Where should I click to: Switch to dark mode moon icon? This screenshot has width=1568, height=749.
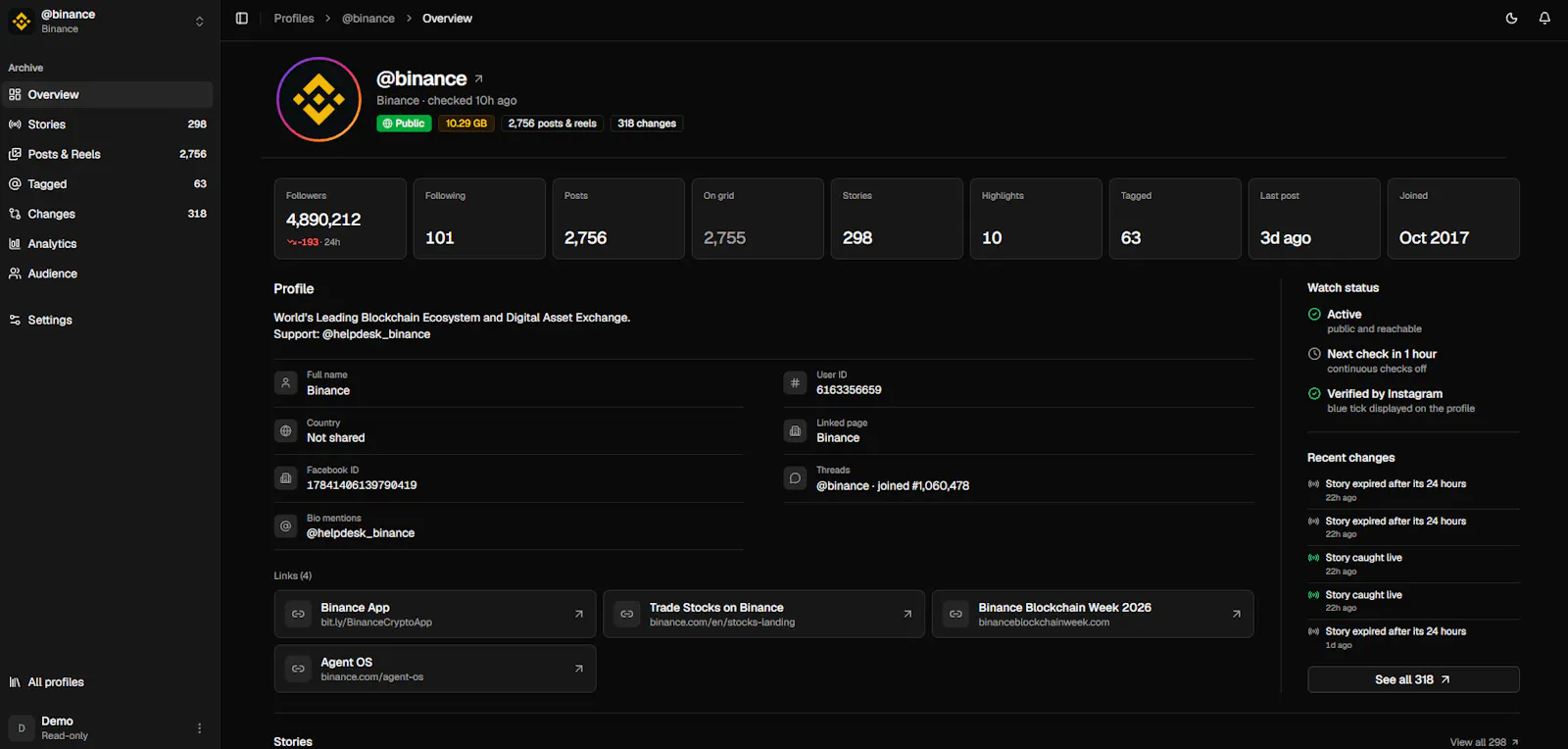[x=1511, y=19]
